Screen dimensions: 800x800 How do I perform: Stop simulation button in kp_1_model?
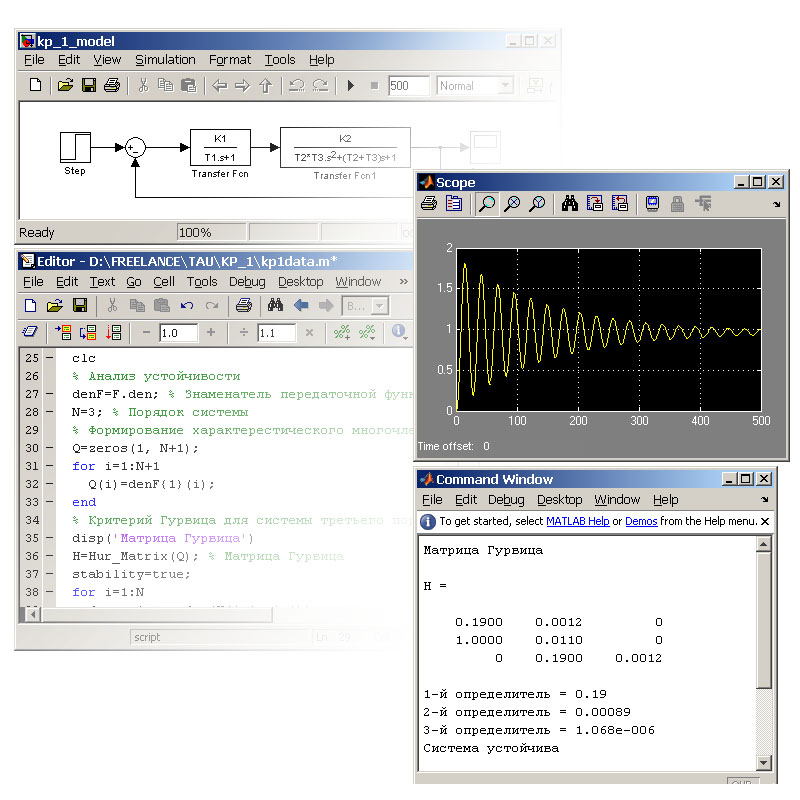[x=374, y=86]
